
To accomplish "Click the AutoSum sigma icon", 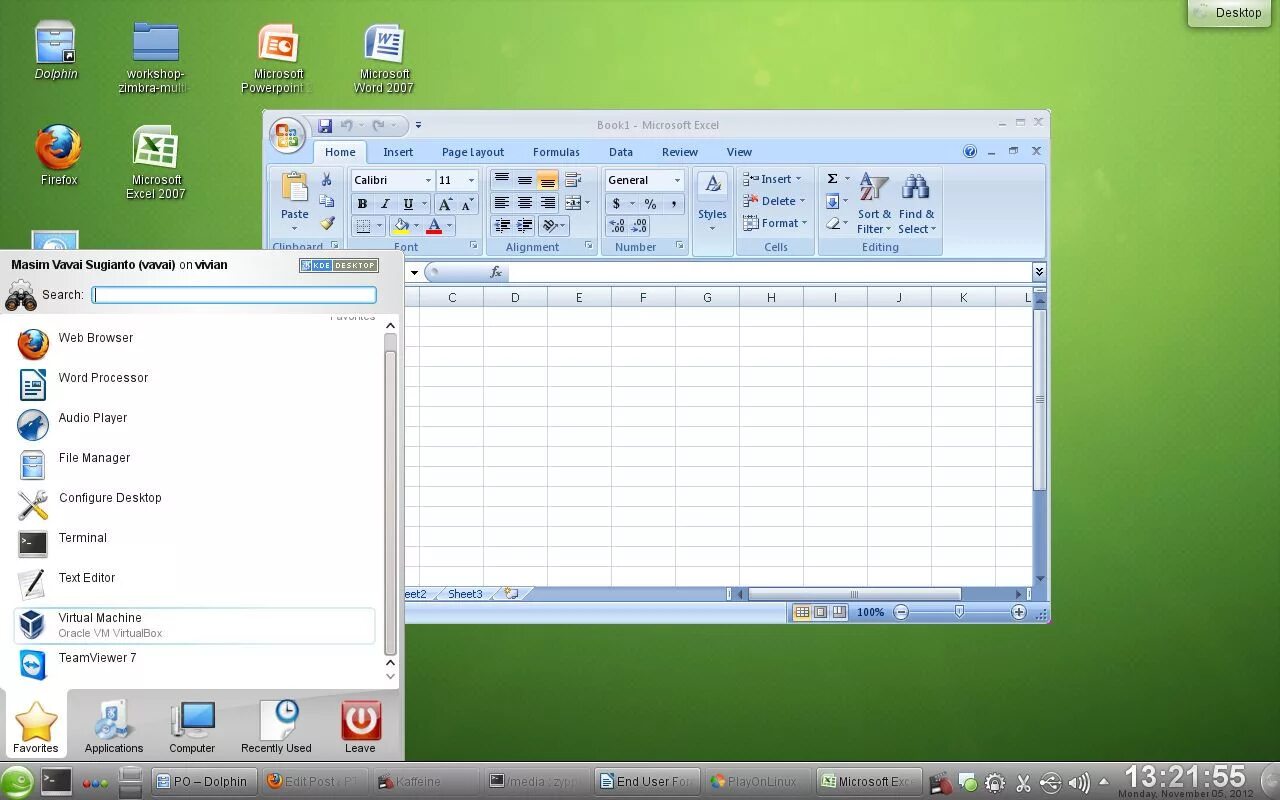I will [832, 179].
